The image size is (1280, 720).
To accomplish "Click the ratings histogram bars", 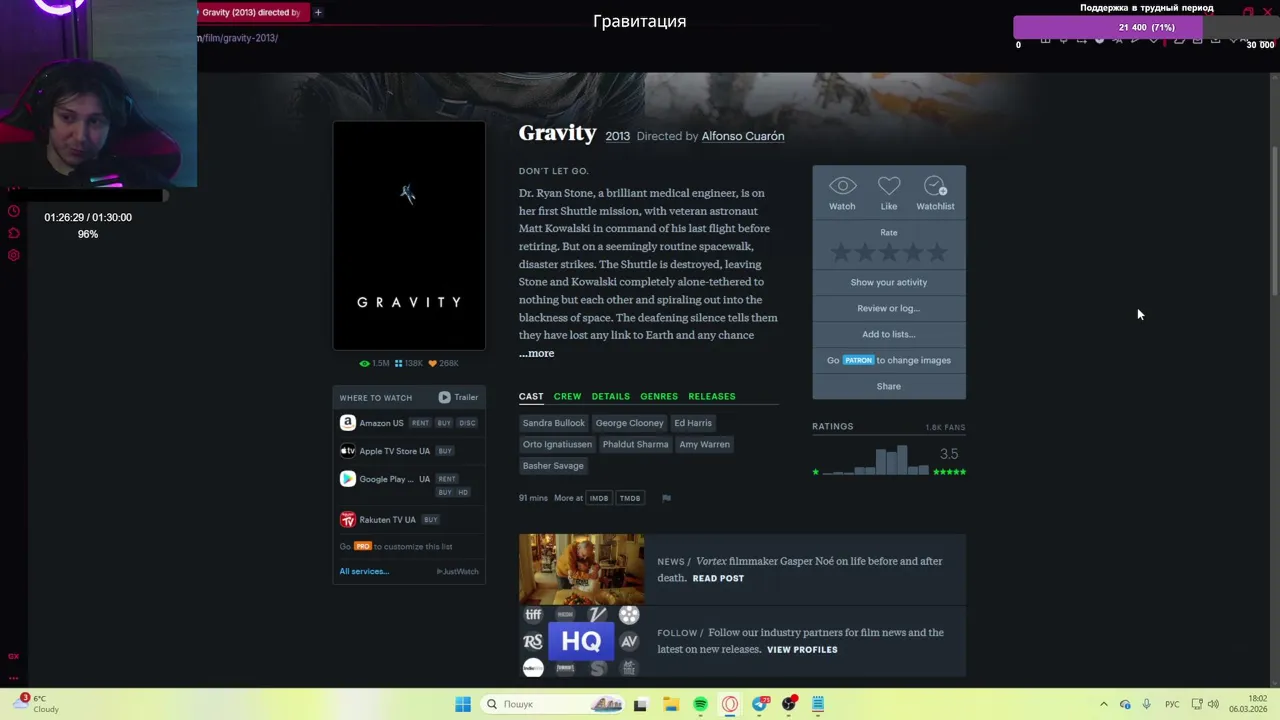I will click(x=878, y=460).
